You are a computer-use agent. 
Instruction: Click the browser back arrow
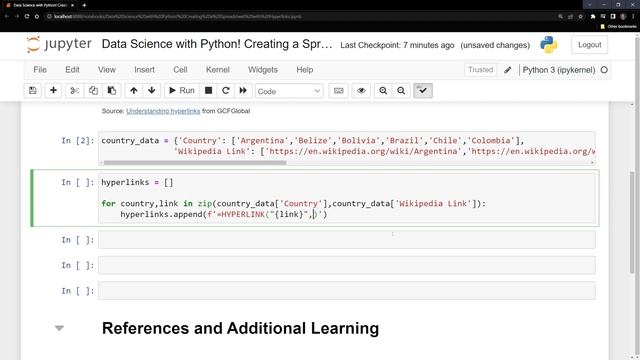[x=7, y=16]
